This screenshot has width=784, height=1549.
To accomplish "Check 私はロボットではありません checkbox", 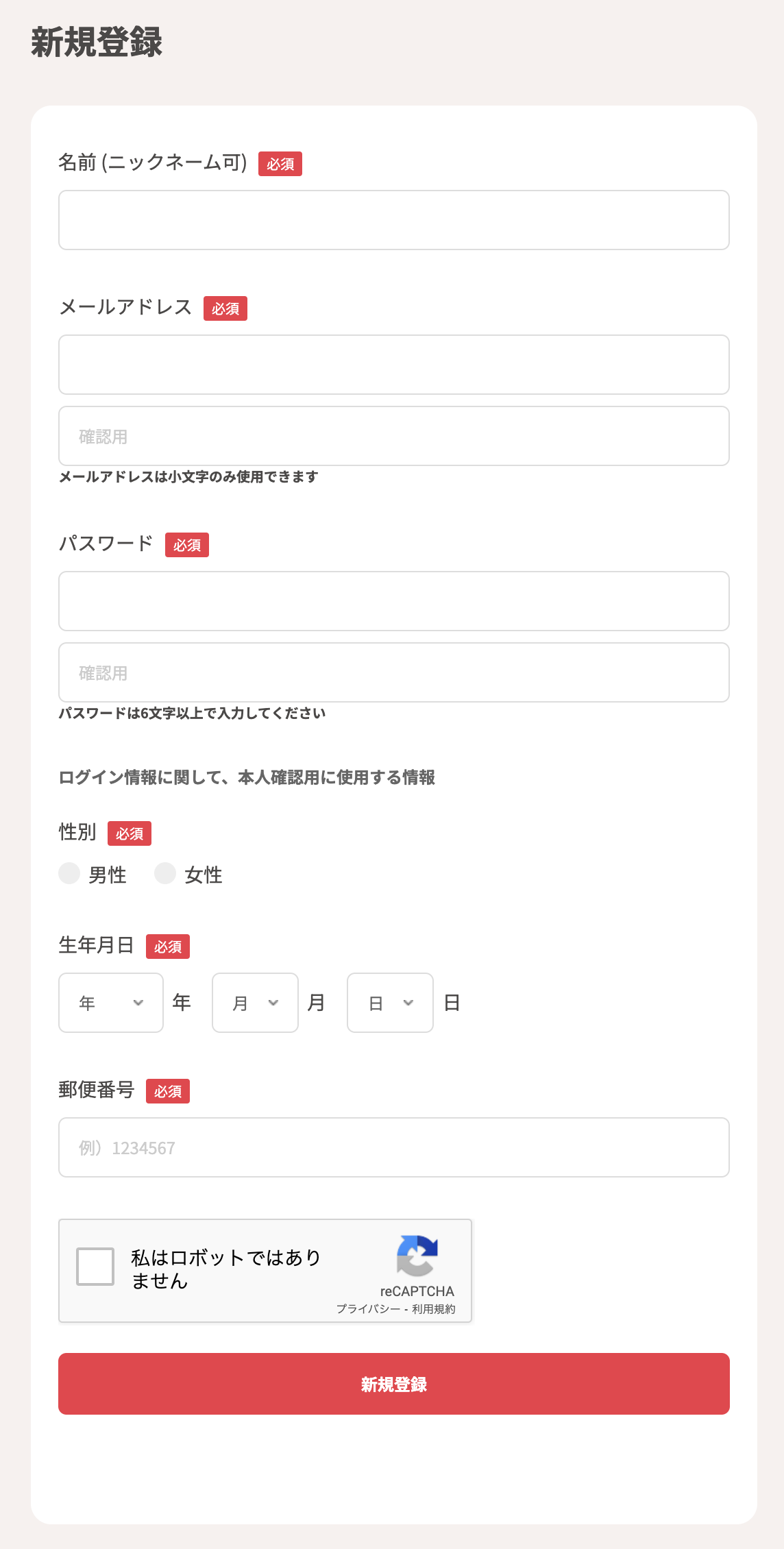I will click(x=96, y=1267).
